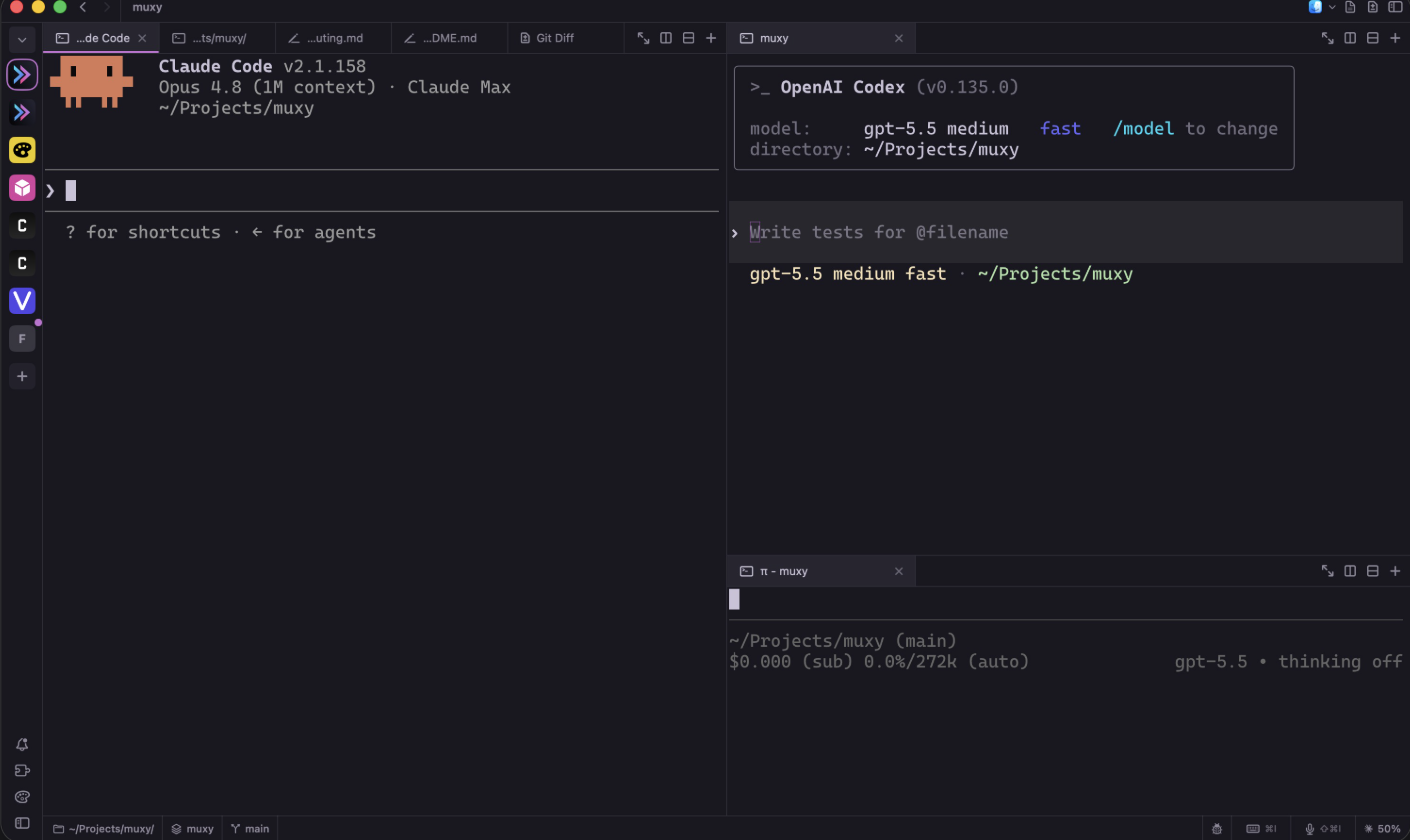Viewport: 1410px width, 840px height.
Task: Click the muxy workspace item in the status bar
Action: [192, 829]
